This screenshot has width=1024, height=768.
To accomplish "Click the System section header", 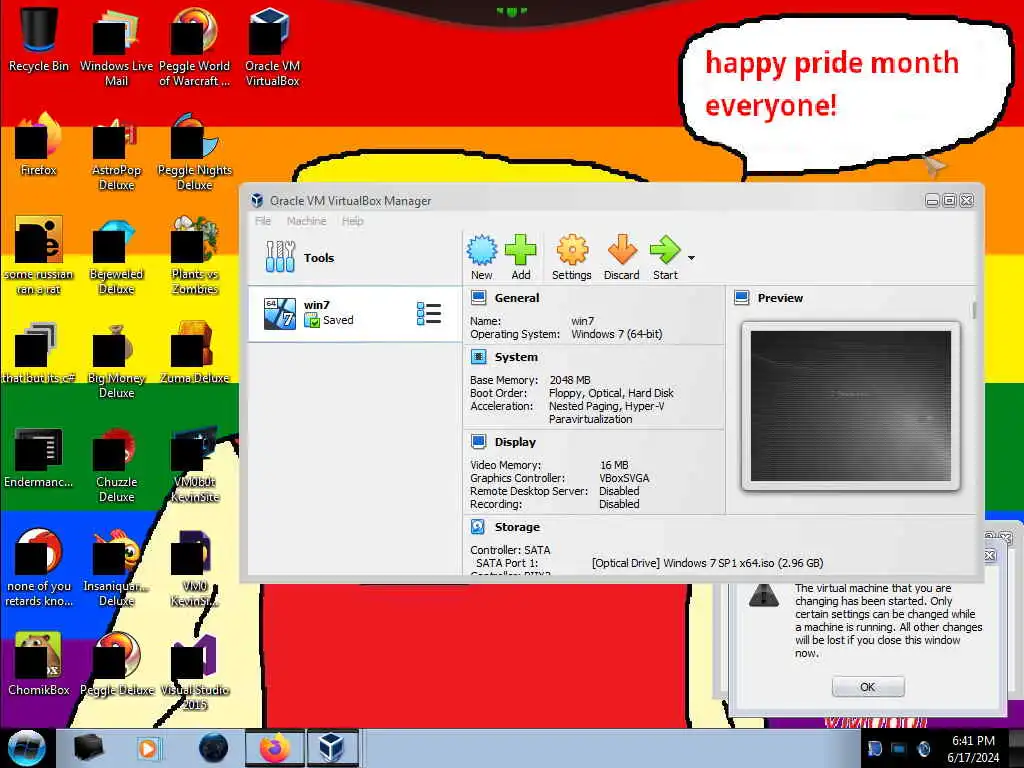I will tap(516, 357).
